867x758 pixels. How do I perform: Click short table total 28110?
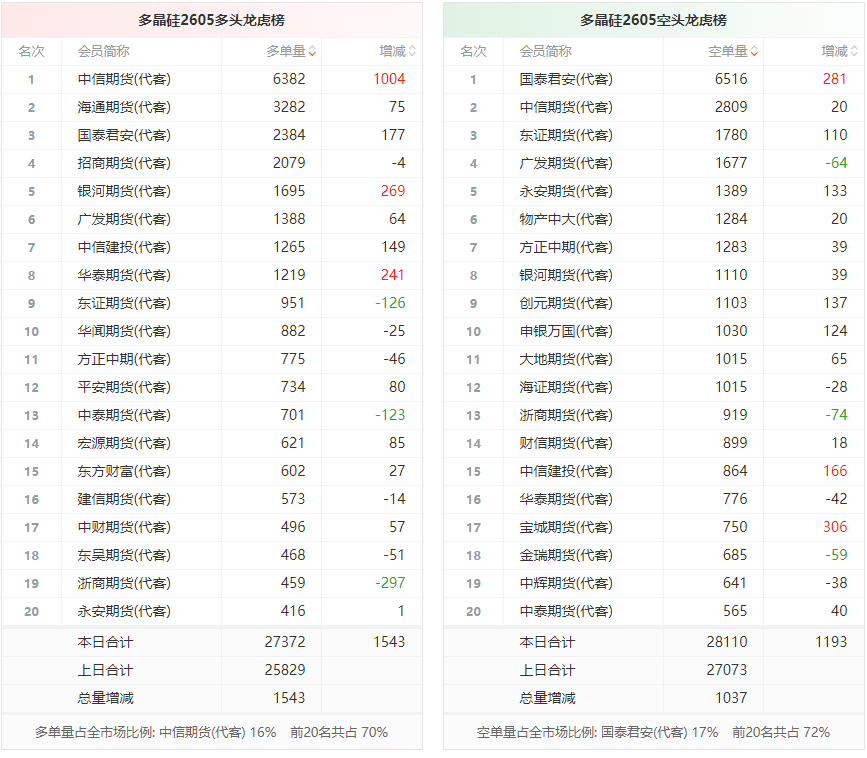(x=727, y=642)
